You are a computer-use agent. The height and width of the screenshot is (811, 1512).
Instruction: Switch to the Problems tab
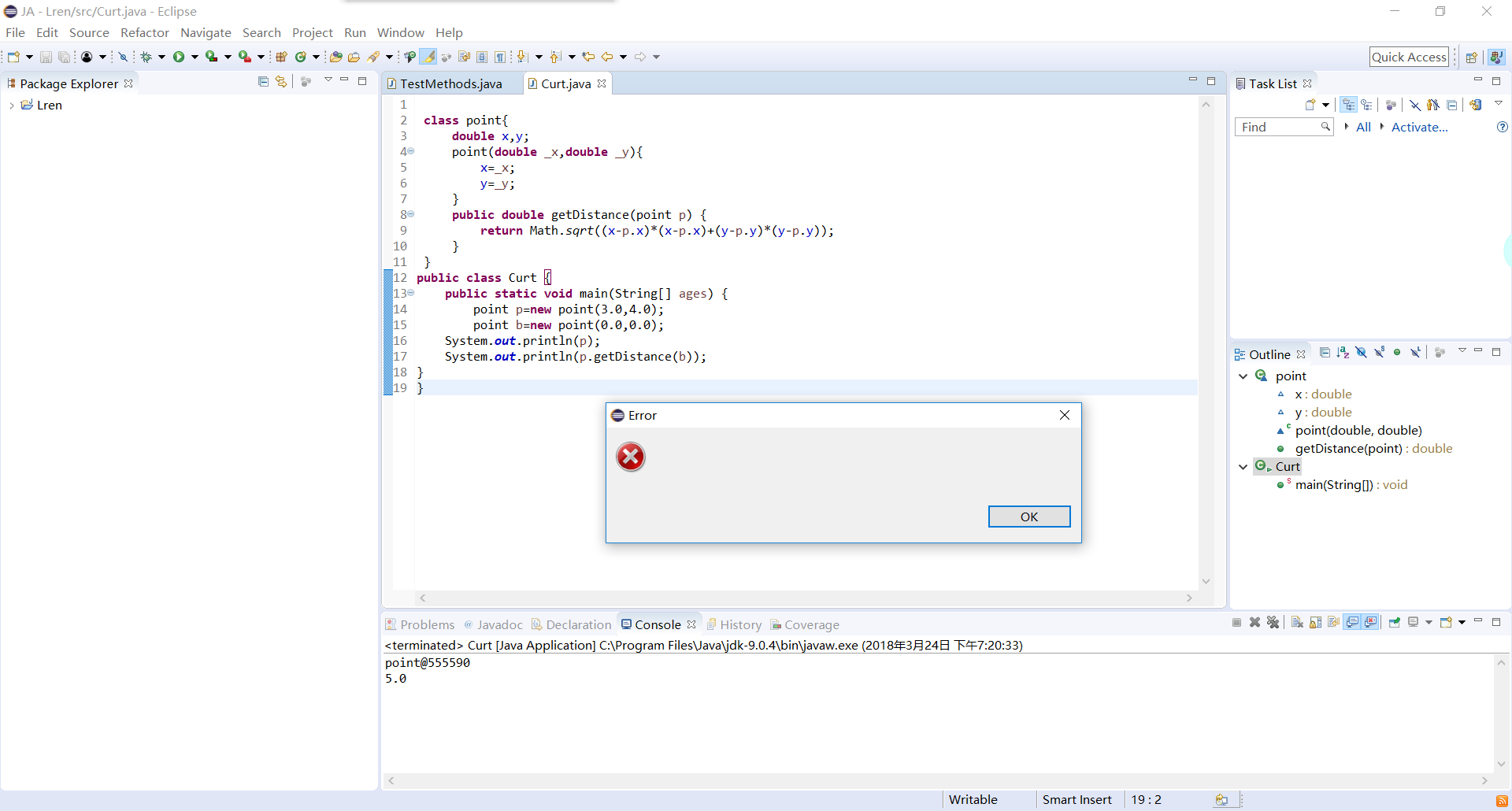[420, 624]
